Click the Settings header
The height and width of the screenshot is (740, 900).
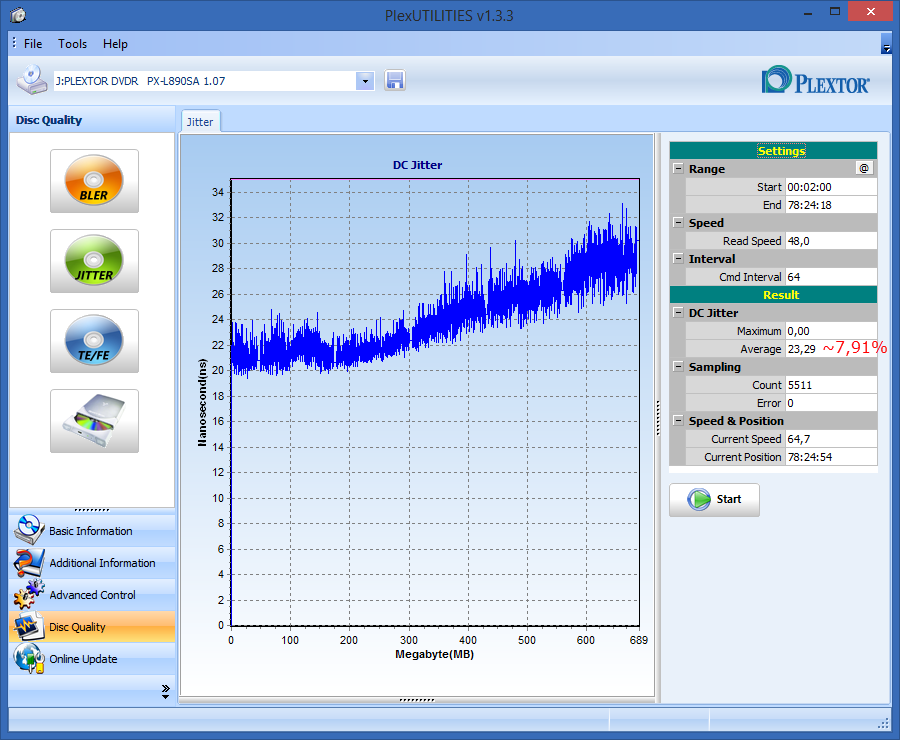pos(773,150)
